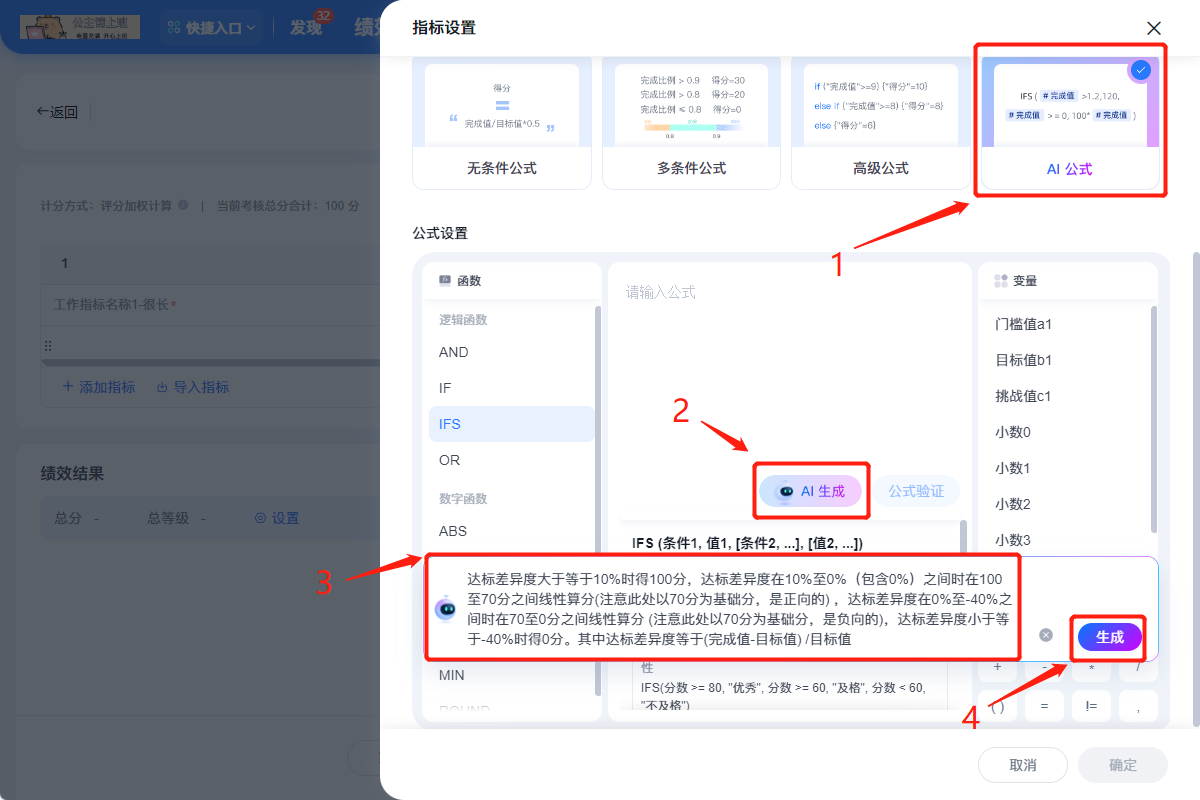Click the 设置 link under 绩效结果

(277, 518)
